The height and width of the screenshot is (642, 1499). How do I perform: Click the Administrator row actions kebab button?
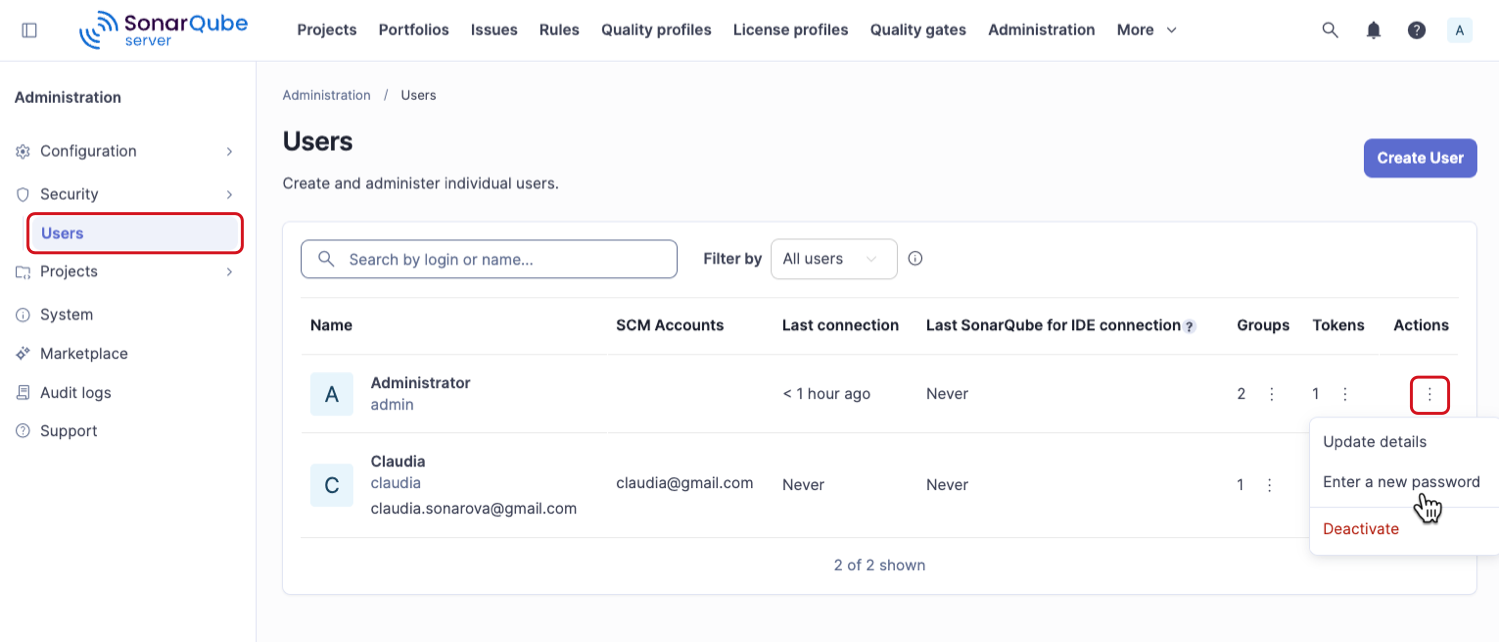coord(1430,394)
